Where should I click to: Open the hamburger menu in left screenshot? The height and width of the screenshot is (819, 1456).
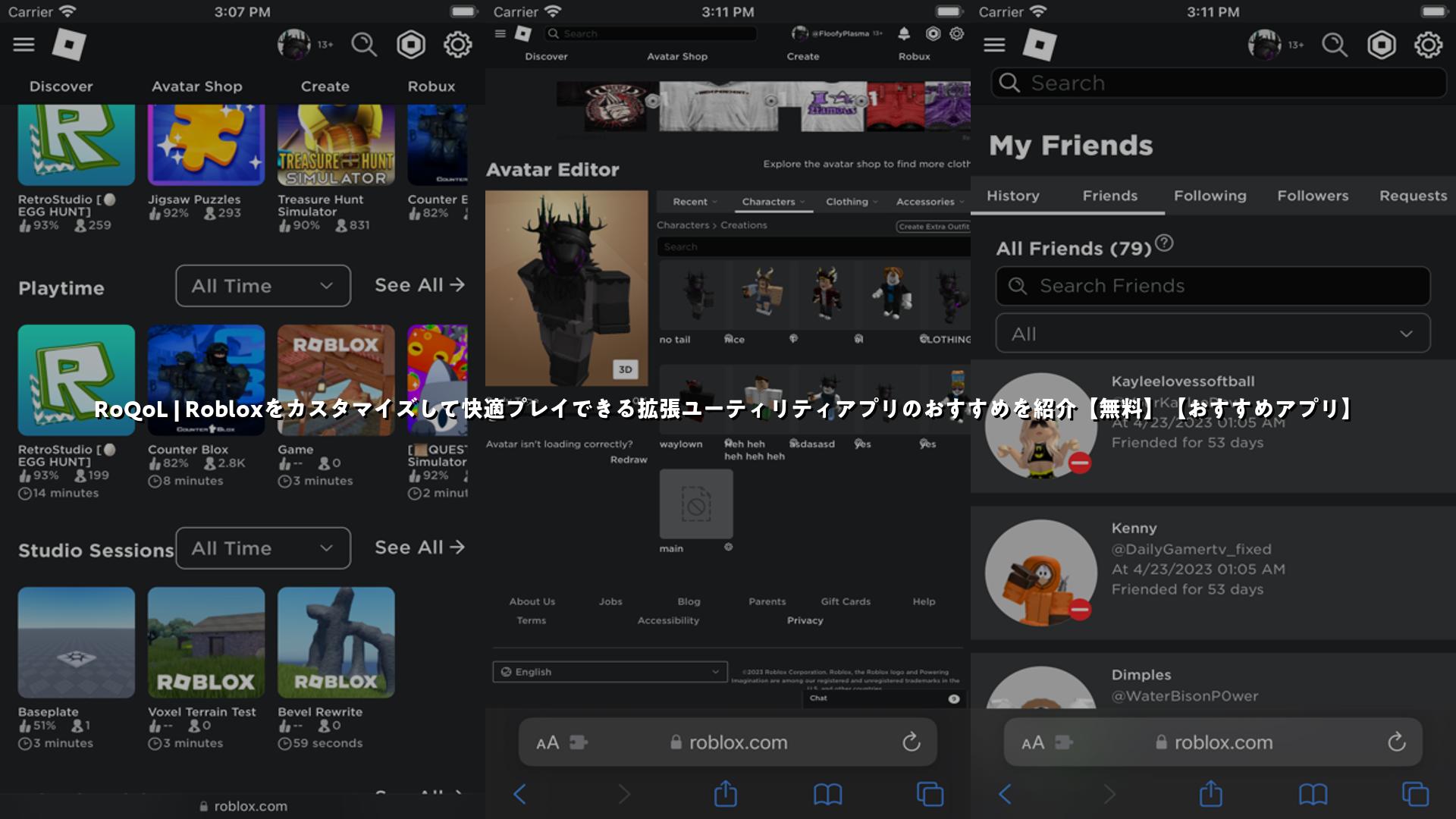[x=24, y=45]
